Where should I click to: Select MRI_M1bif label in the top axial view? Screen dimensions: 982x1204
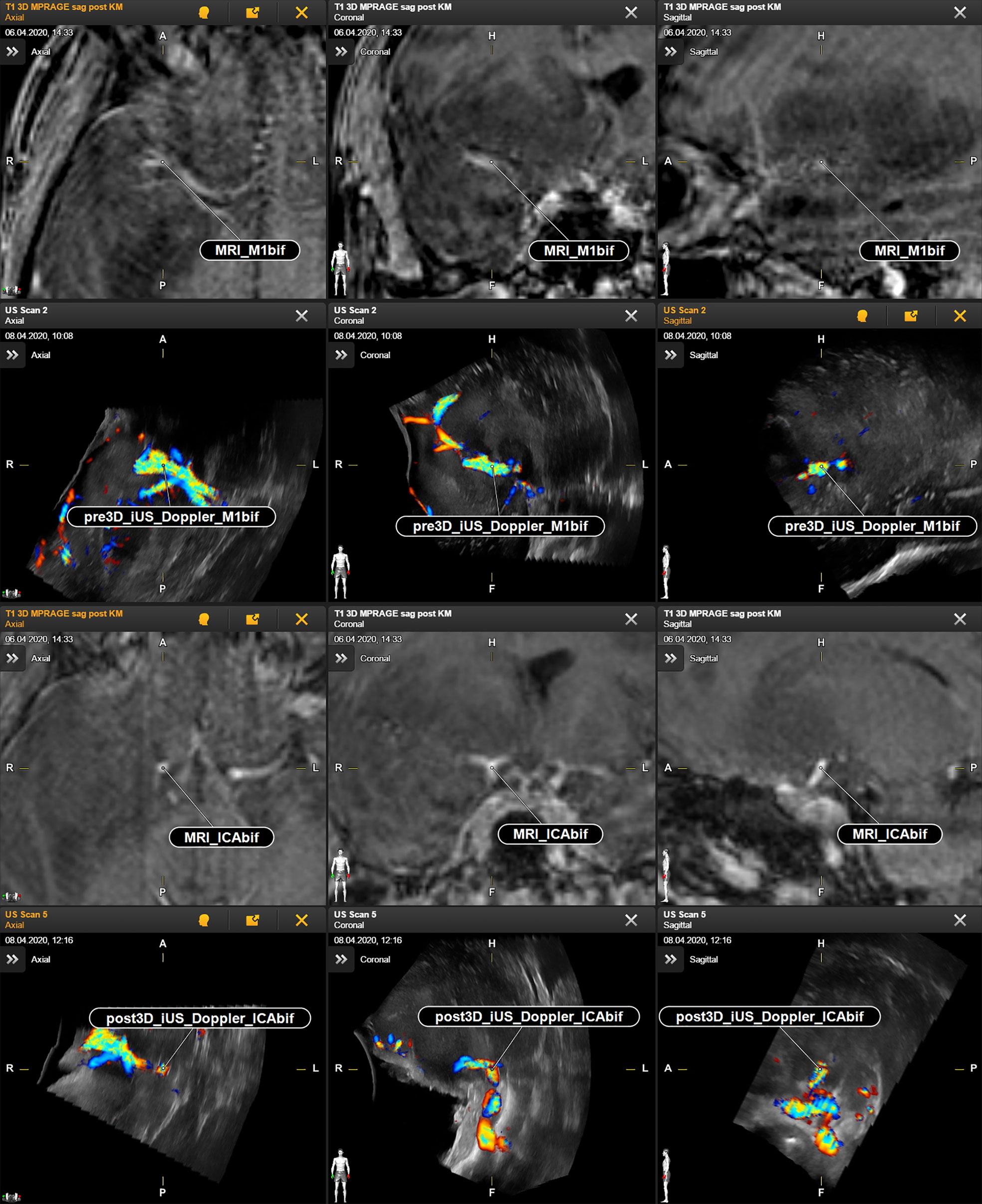(249, 250)
